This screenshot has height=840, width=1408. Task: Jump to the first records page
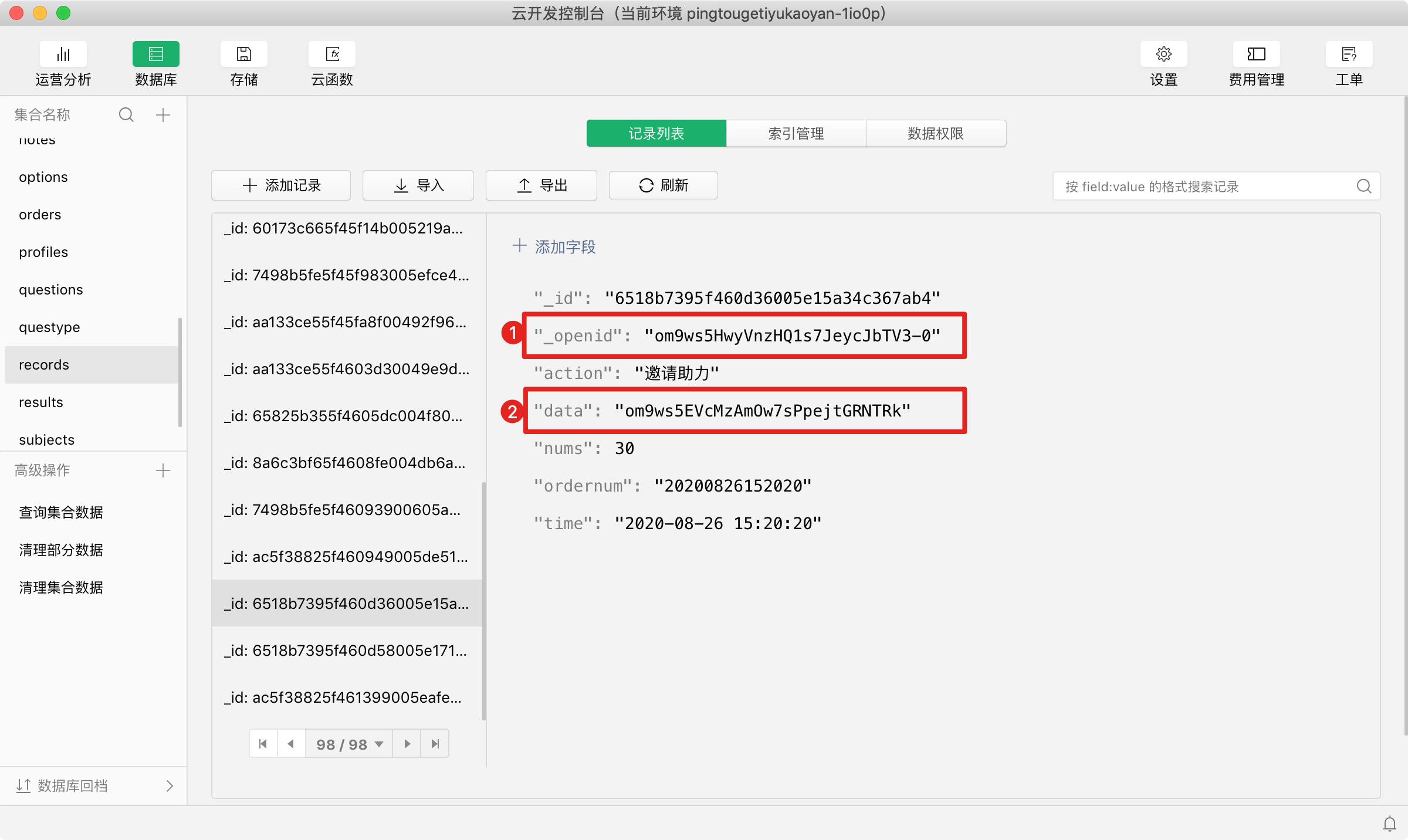(263, 744)
